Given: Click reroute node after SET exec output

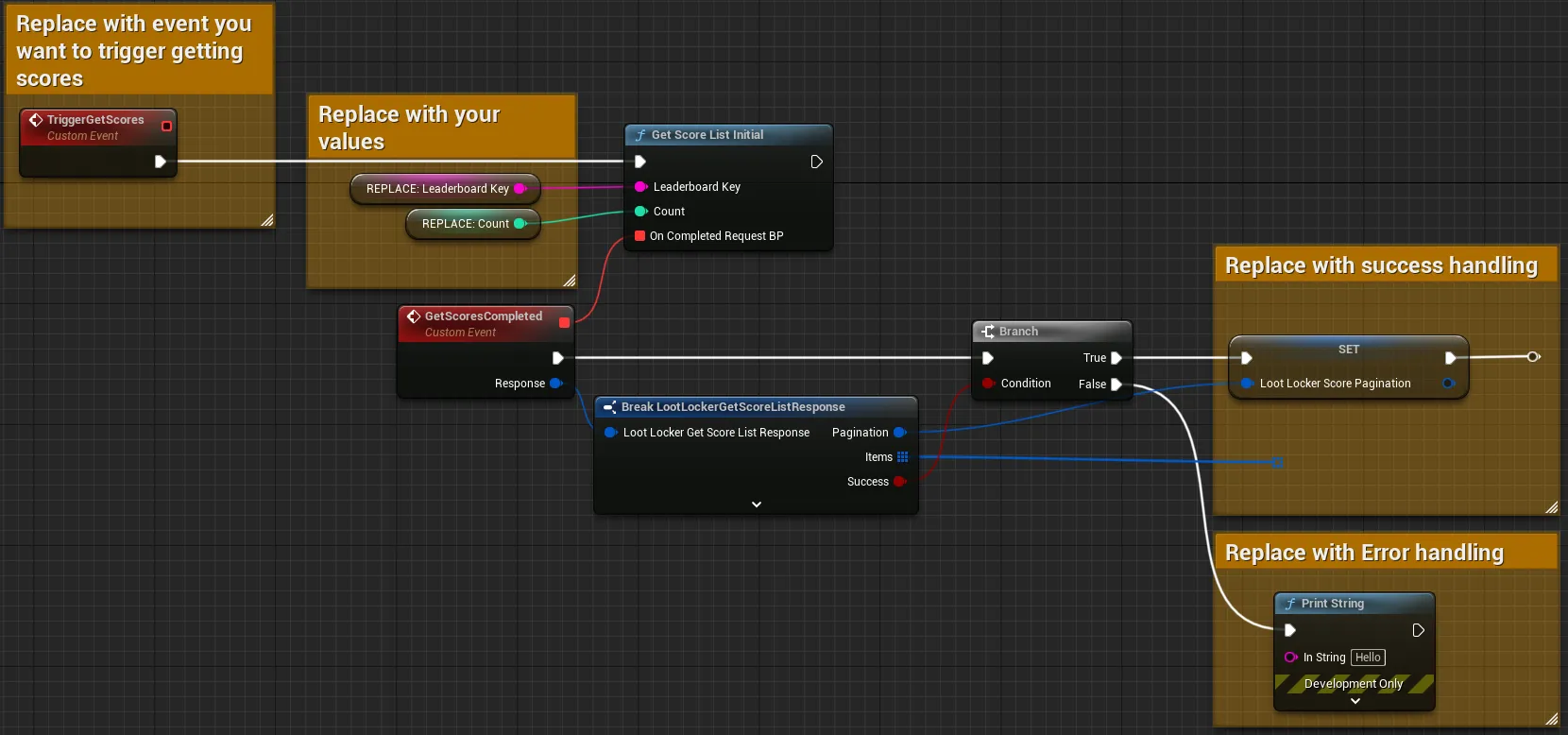Looking at the screenshot, I should (1534, 356).
